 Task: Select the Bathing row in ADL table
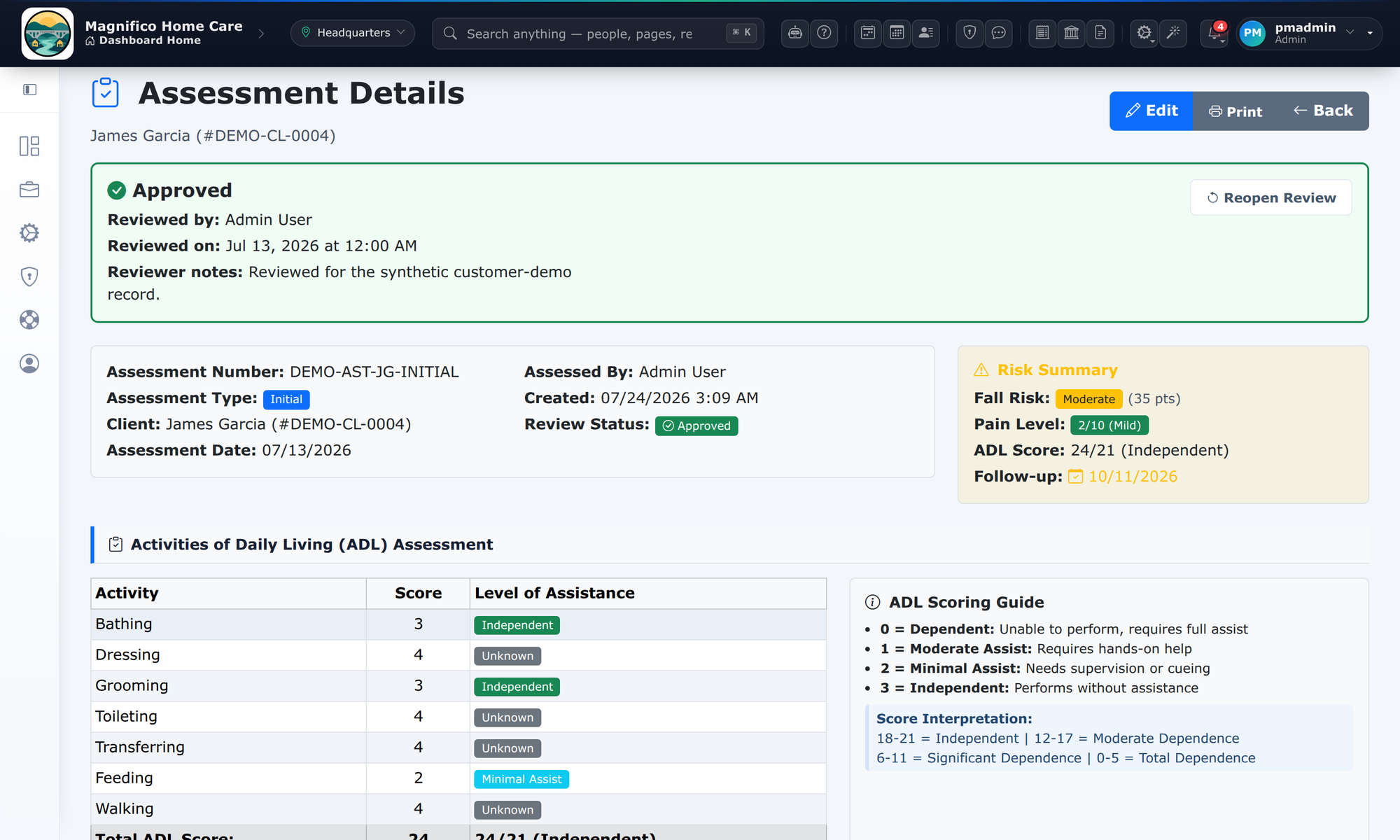[x=458, y=624]
